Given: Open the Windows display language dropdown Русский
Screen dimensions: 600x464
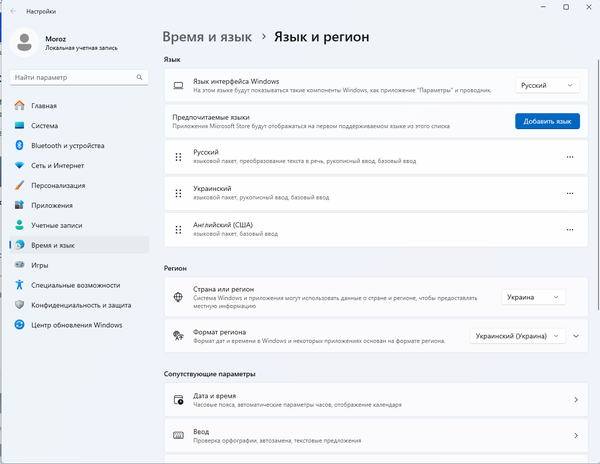Looking at the screenshot, I should coord(547,85).
